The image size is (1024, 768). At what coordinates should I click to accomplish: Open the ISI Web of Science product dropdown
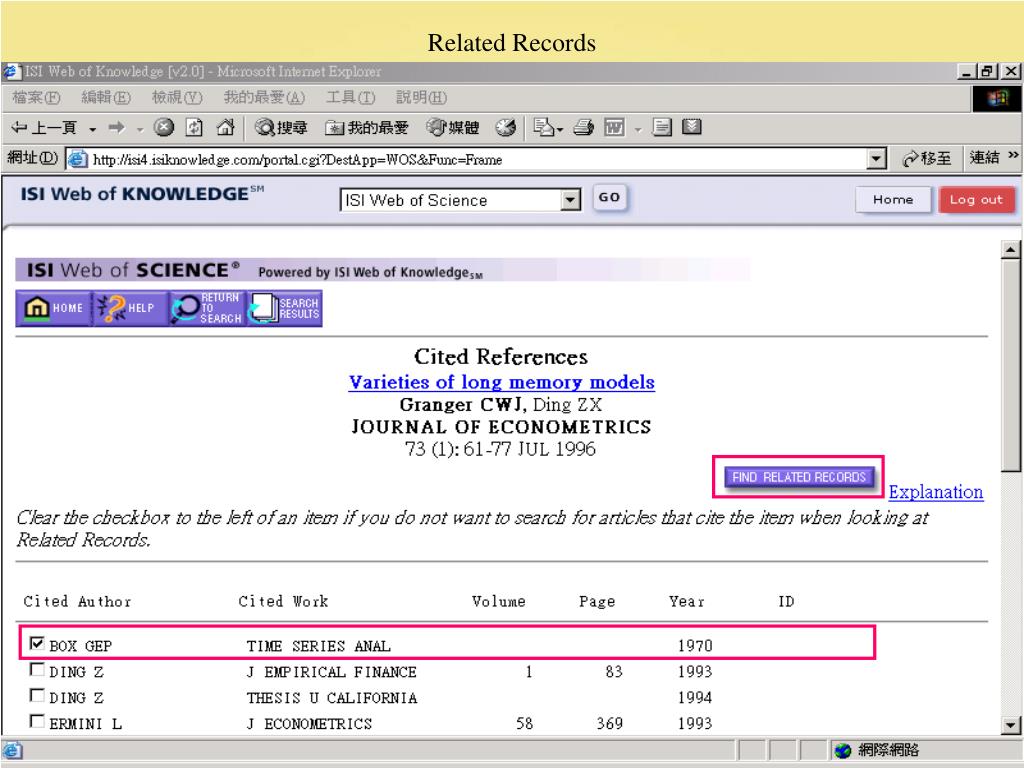tap(570, 200)
